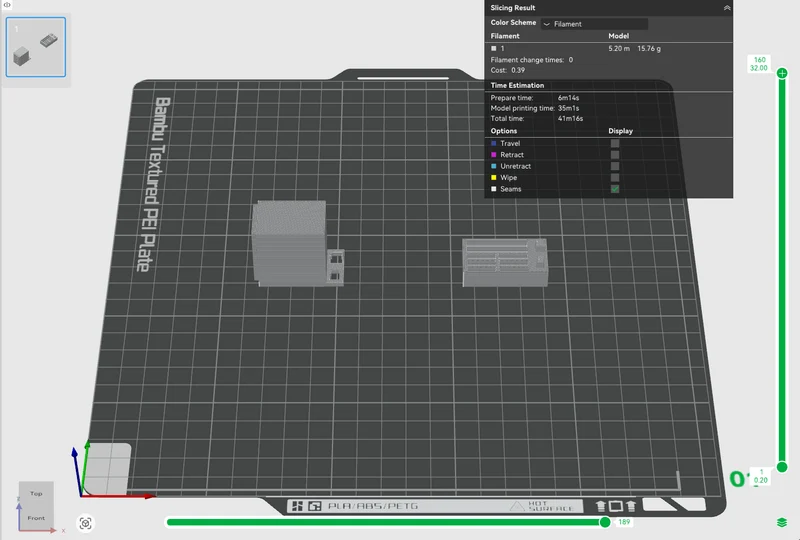Select the plate 1 thumbnail
The width and height of the screenshot is (800, 540).
[x=36, y=47]
